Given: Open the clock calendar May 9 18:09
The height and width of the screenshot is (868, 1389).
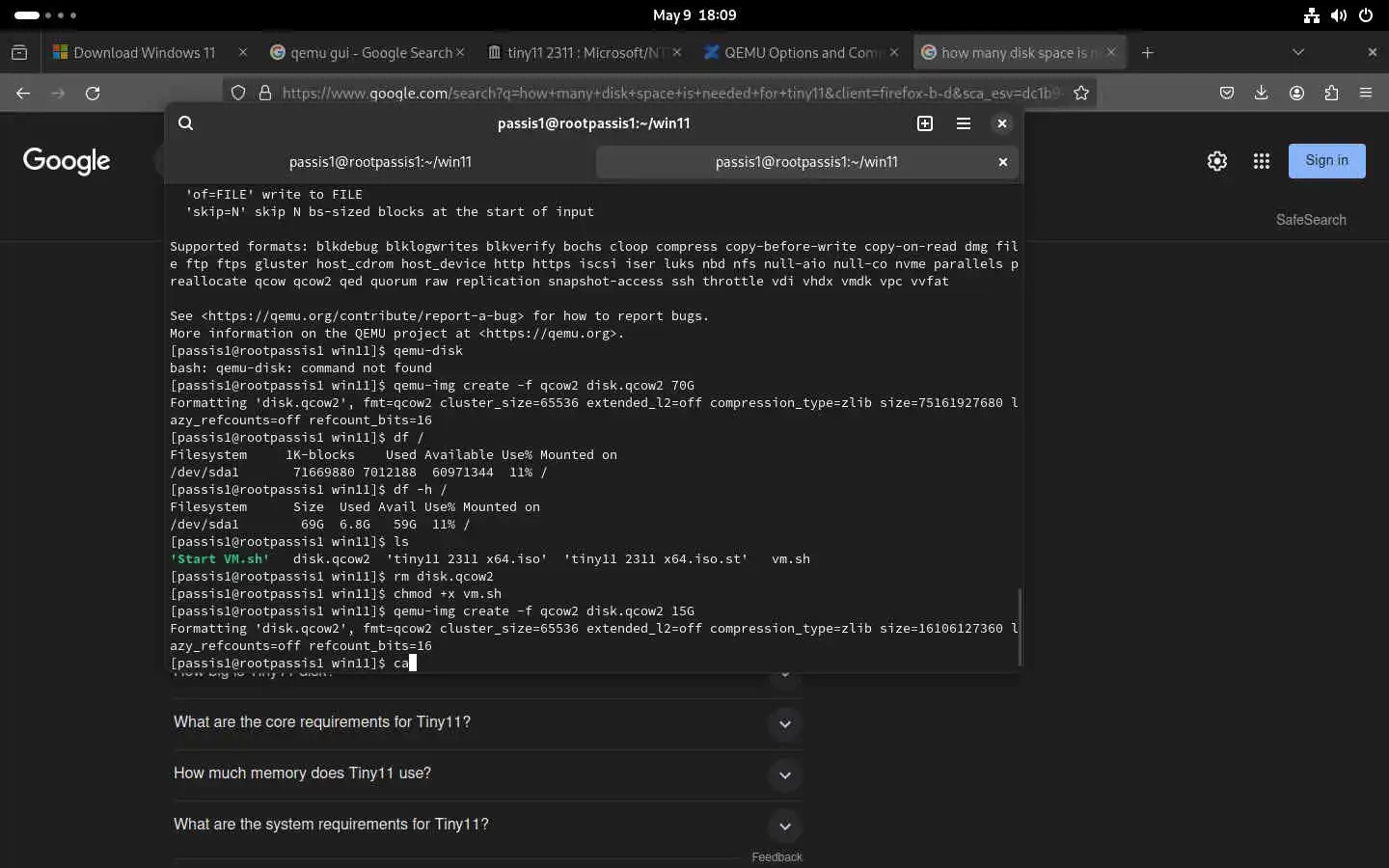Looking at the screenshot, I should coord(694,15).
